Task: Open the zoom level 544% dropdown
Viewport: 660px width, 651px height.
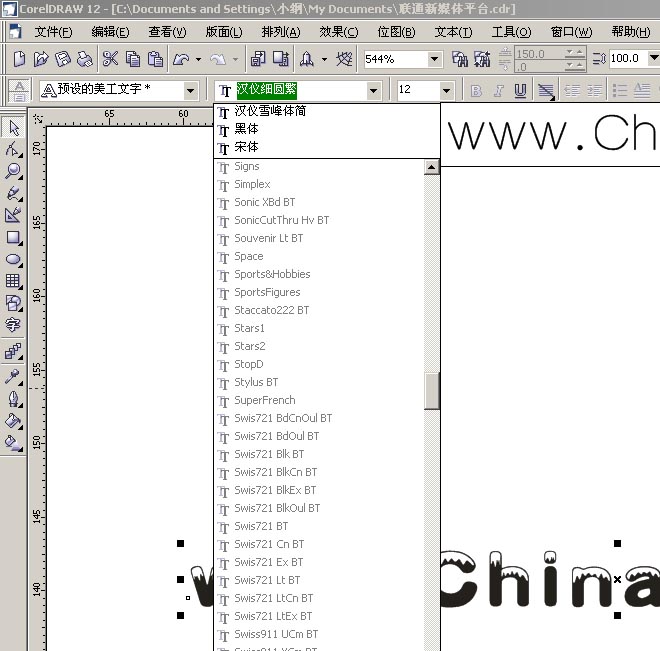Action: click(434, 59)
